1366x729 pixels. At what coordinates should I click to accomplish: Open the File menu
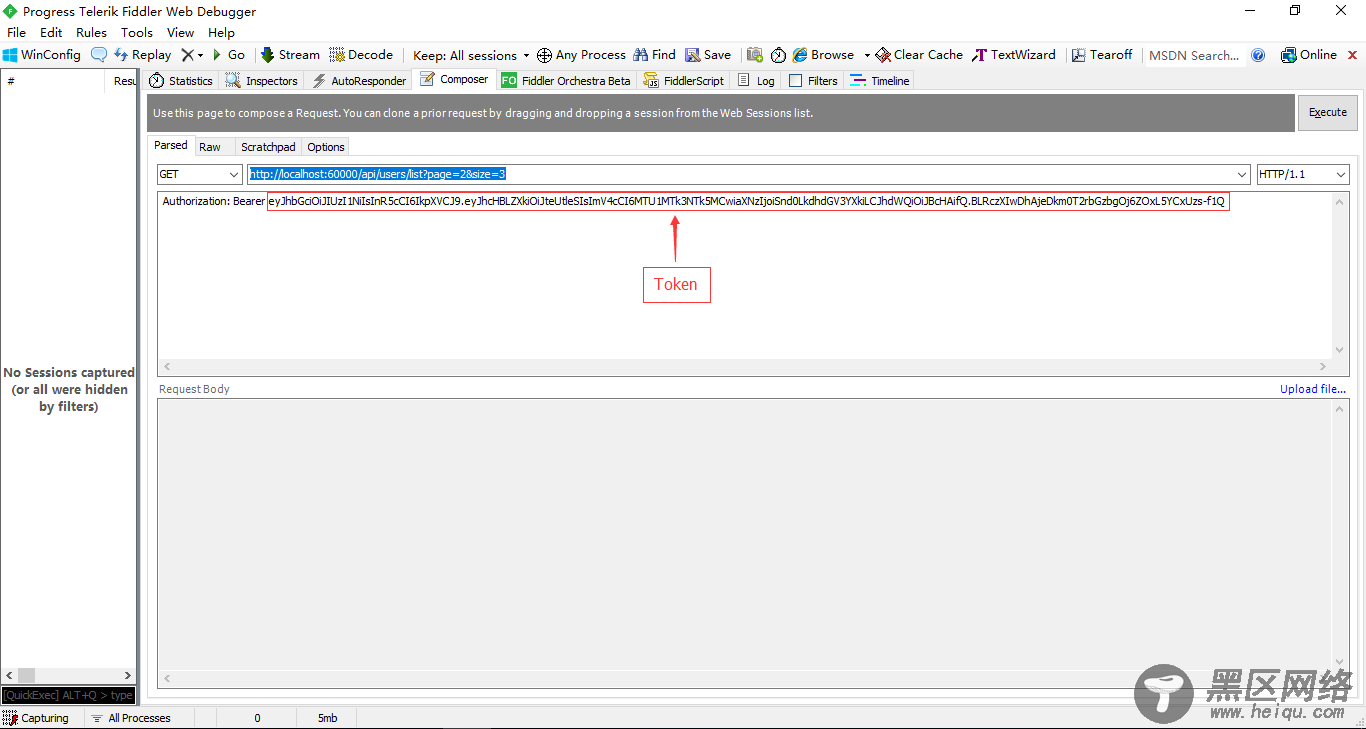pos(17,32)
